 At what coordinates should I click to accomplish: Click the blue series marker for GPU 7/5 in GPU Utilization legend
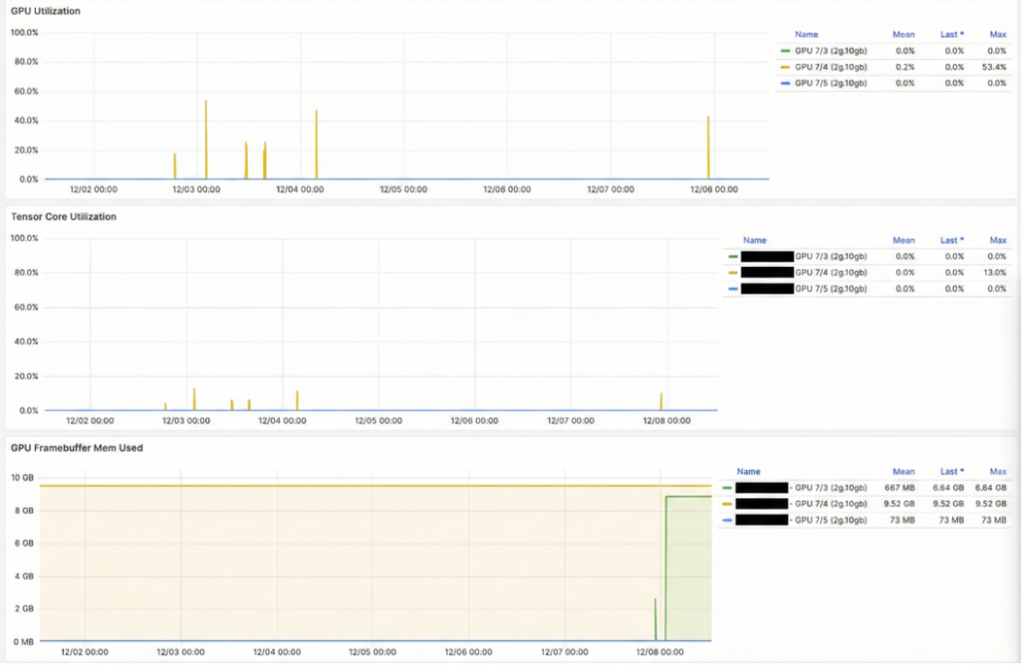(x=784, y=84)
